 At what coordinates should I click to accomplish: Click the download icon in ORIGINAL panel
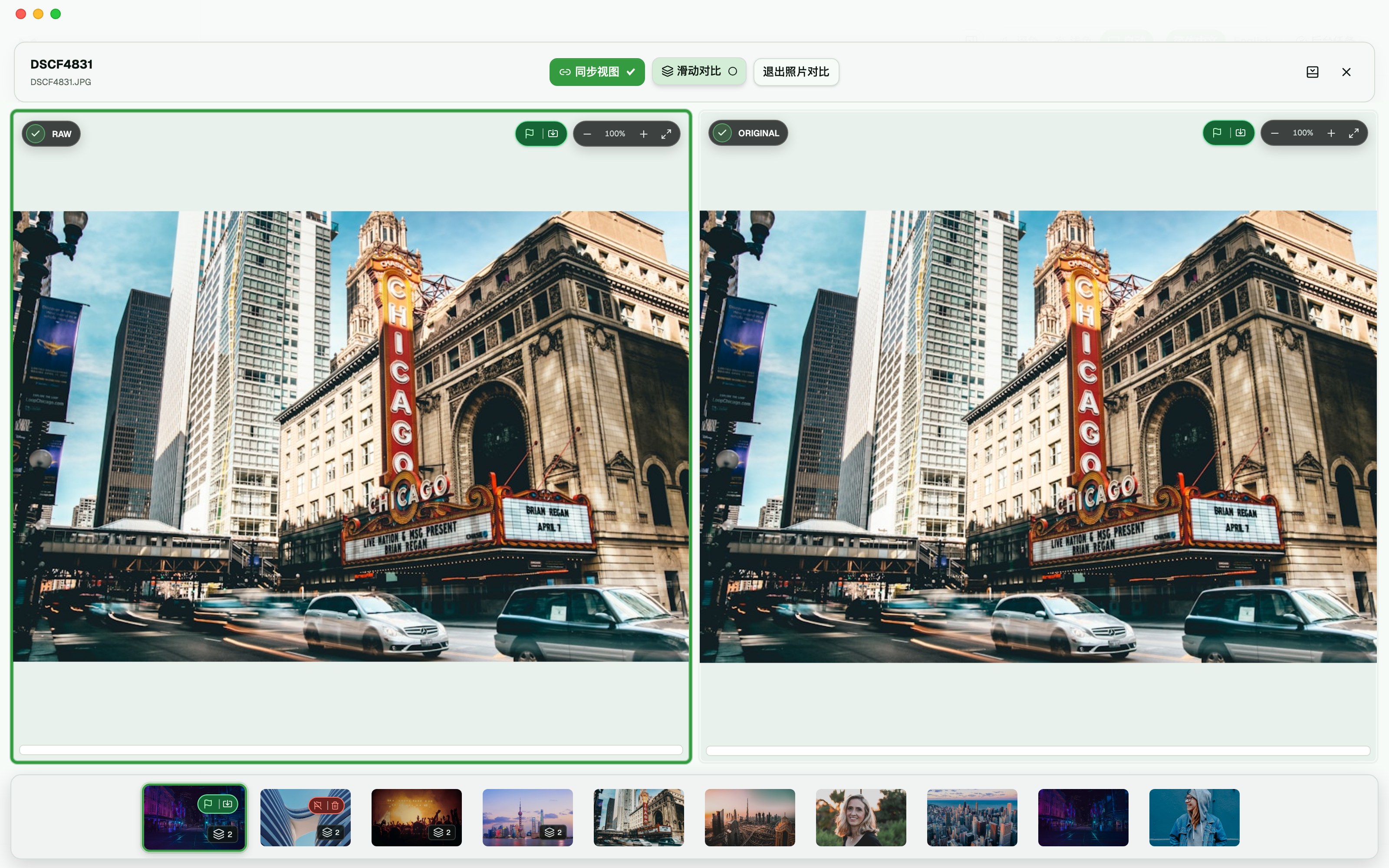click(x=1241, y=133)
